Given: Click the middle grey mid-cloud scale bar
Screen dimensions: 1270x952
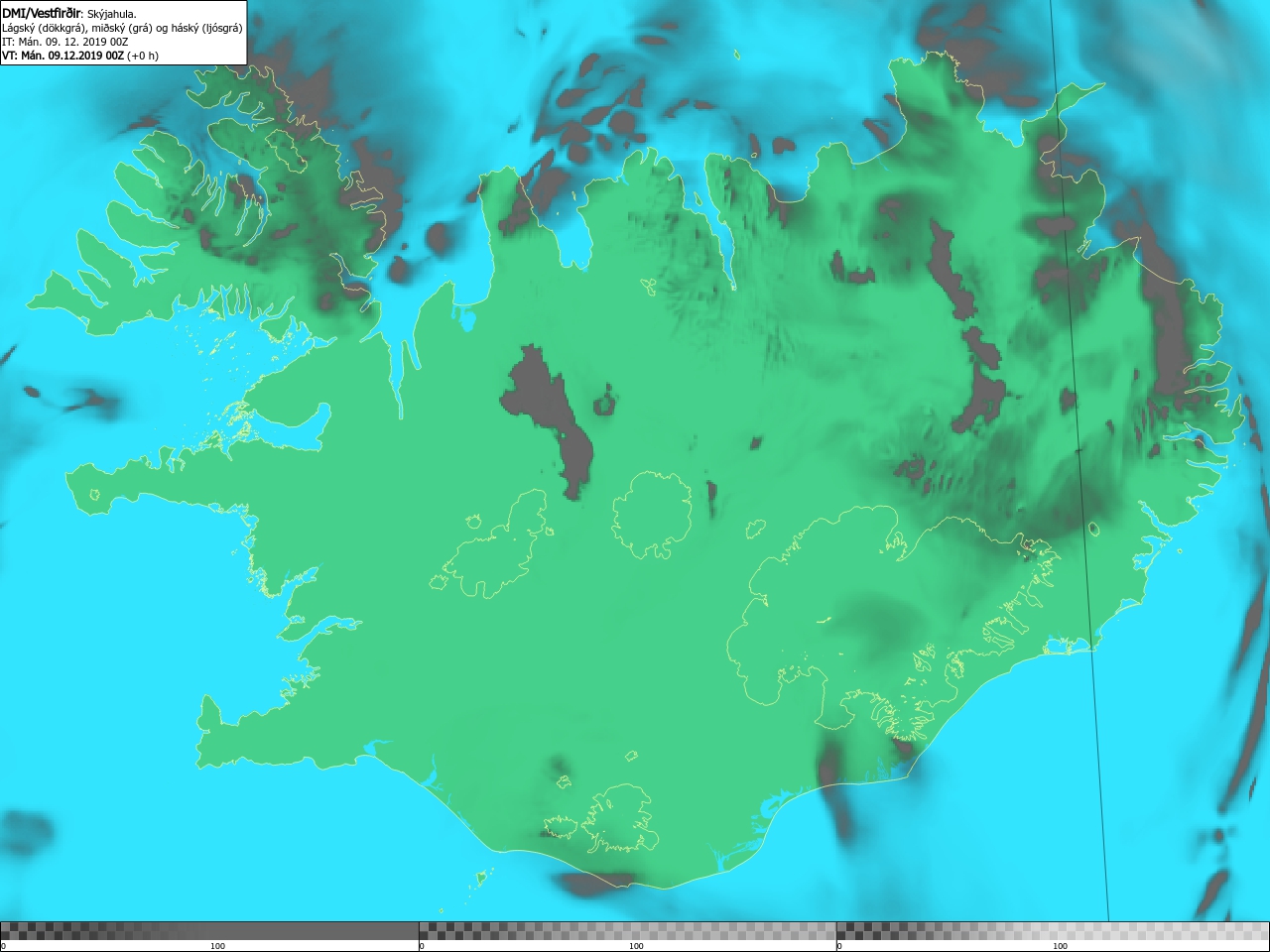Looking at the screenshot, I should 627,931.
